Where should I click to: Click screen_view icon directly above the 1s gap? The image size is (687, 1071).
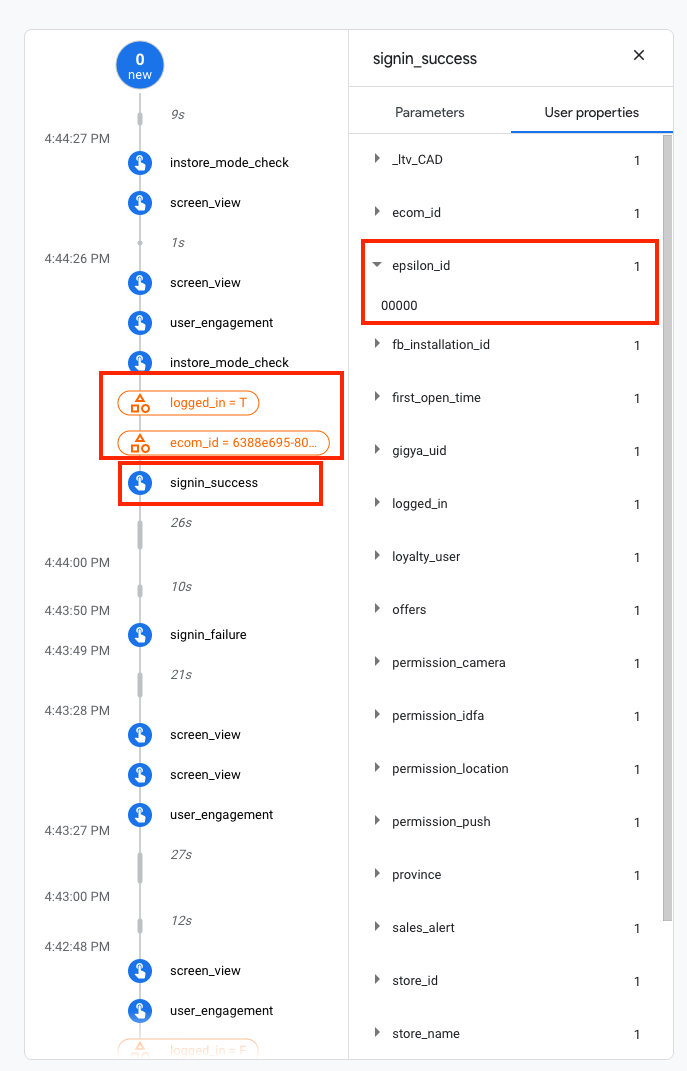pyautogui.click(x=140, y=203)
